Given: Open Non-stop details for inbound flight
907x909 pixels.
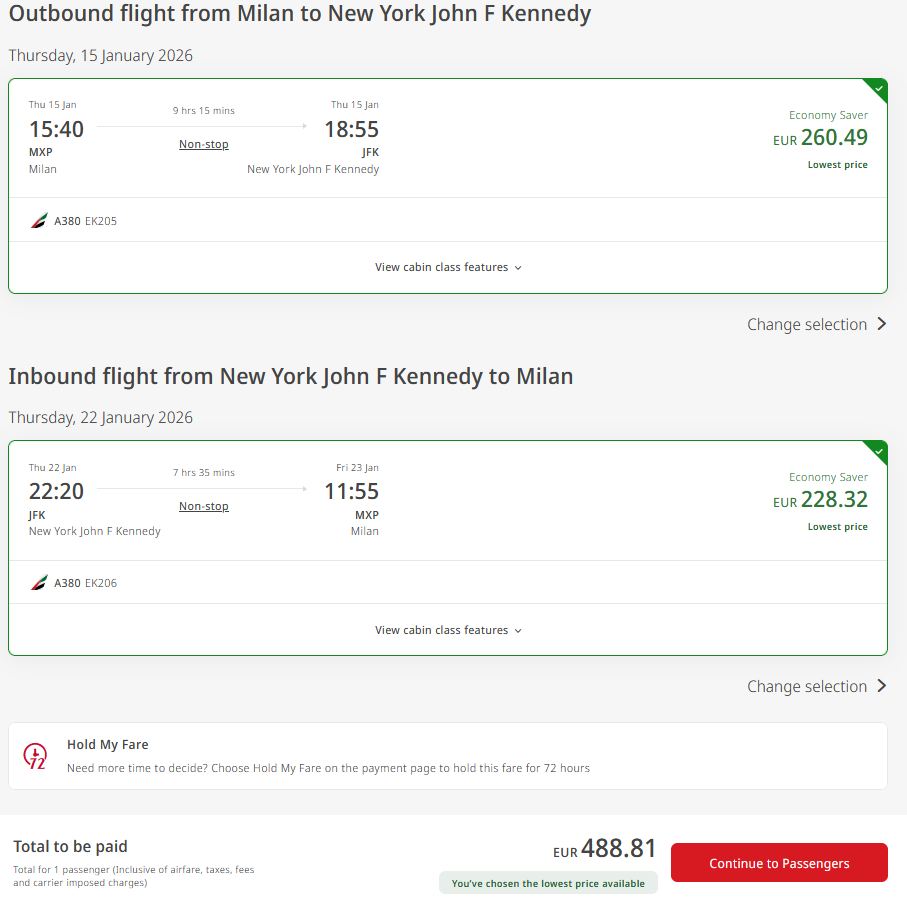Looking at the screenshot, I should coord(204,506).
